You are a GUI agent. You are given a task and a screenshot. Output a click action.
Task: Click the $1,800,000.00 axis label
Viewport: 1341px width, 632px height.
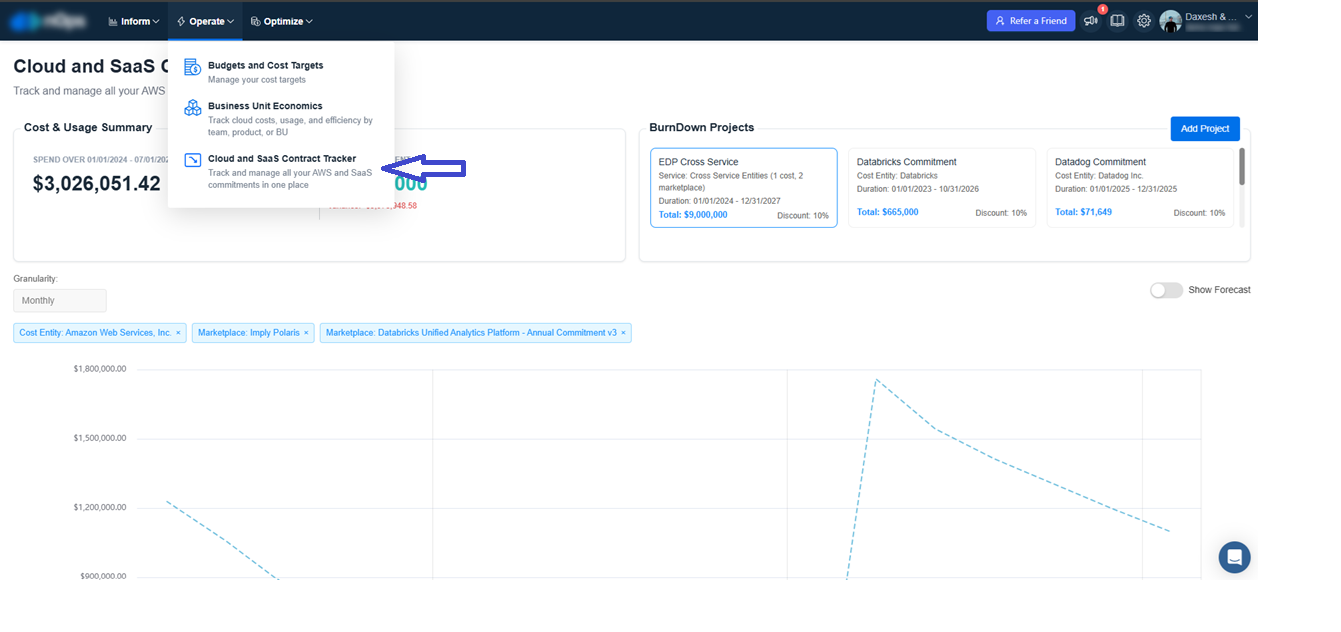coord(100,369)
